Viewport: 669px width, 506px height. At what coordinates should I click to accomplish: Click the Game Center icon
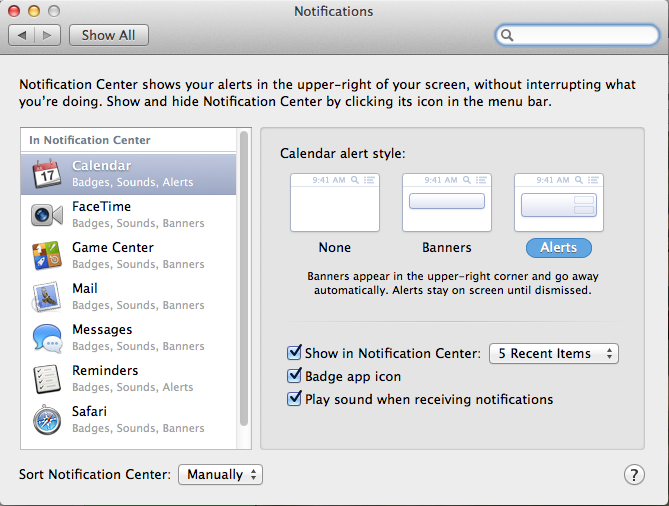(x=47, y=256)
